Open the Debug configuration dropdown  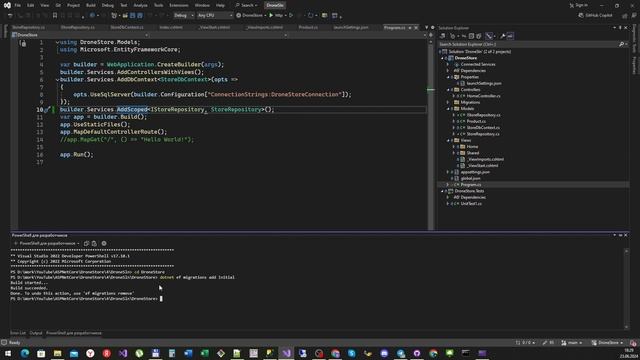(183, 16)
